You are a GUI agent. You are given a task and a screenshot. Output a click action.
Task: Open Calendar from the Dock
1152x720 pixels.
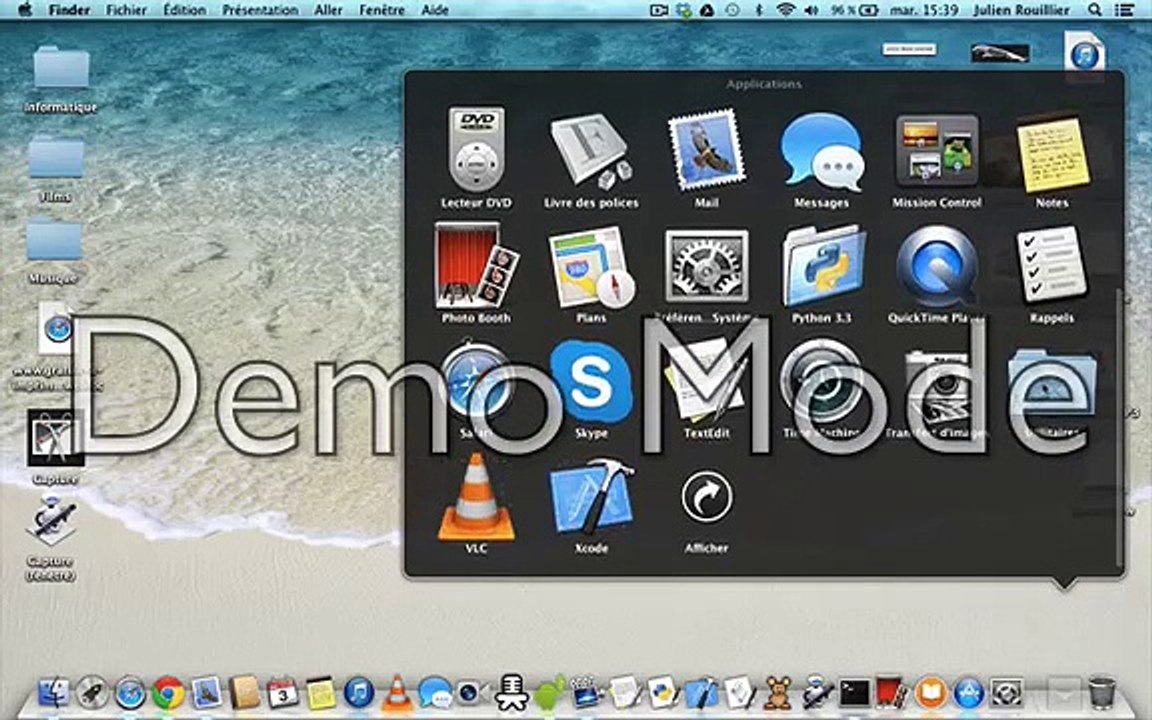(282, 693)
